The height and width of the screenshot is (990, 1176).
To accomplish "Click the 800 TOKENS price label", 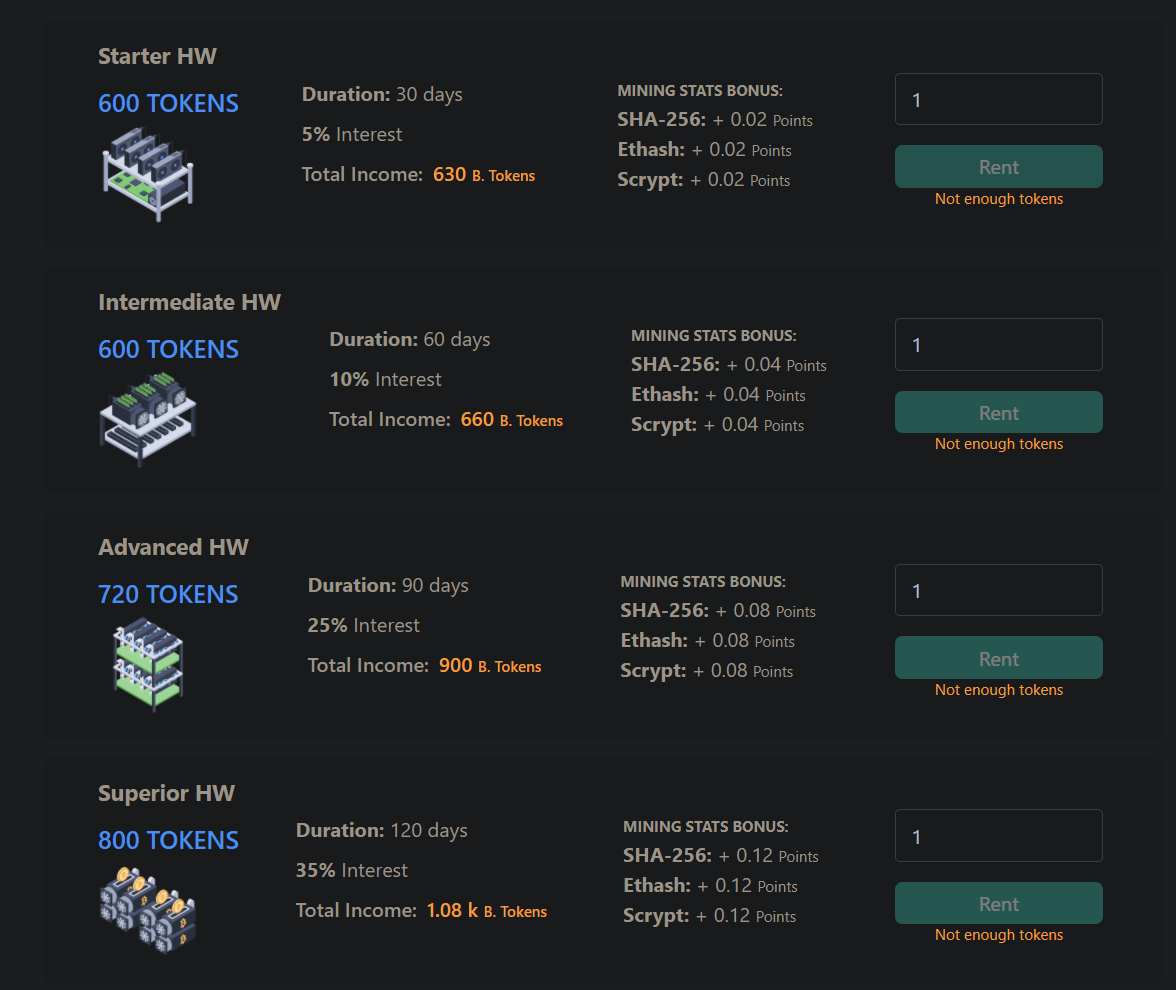I will (168, 841).
